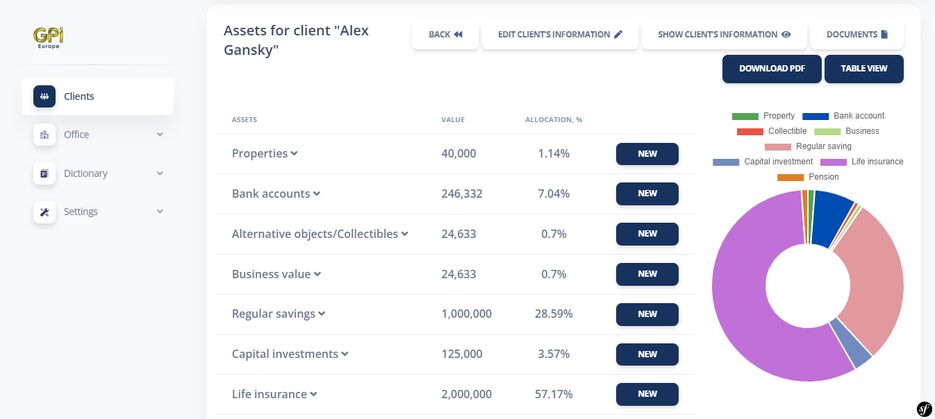
Task: Click the Symfony debug icon
Action: tap(924, 408)
